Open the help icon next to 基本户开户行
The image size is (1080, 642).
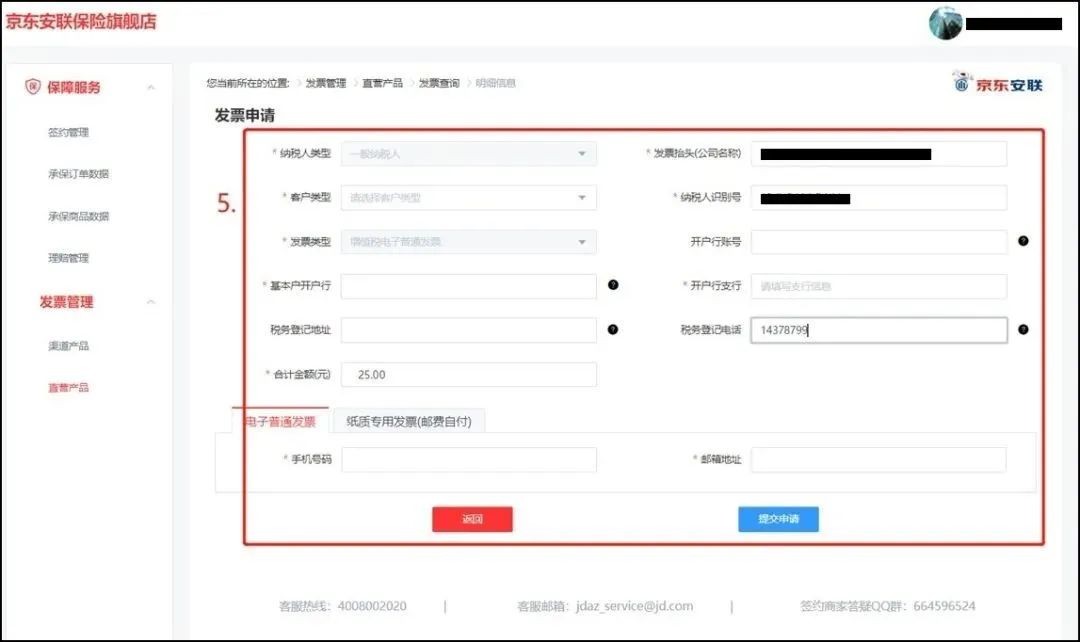pyautogui.click(x=613, y=285)
